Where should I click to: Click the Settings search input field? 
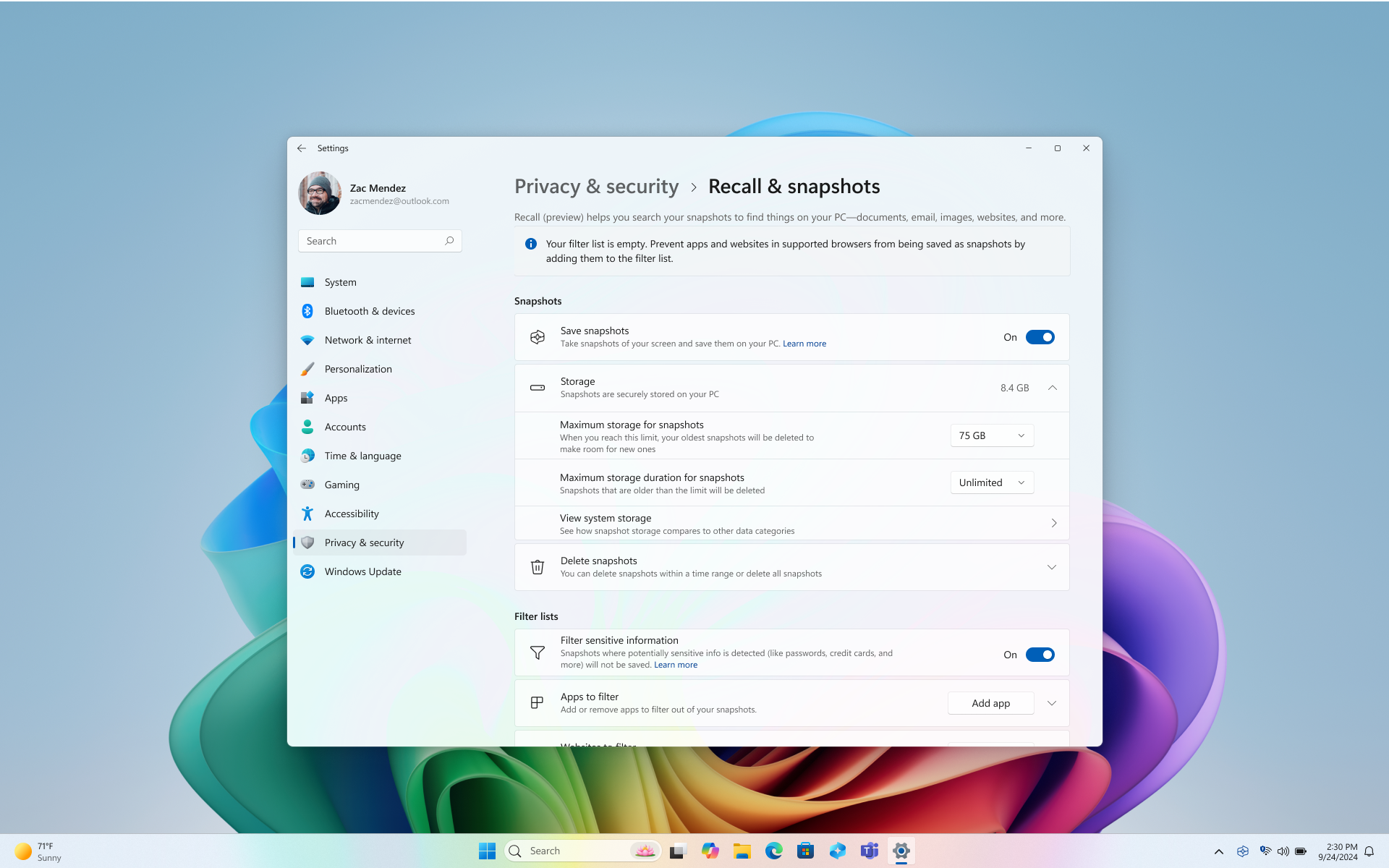pos(380,240)
